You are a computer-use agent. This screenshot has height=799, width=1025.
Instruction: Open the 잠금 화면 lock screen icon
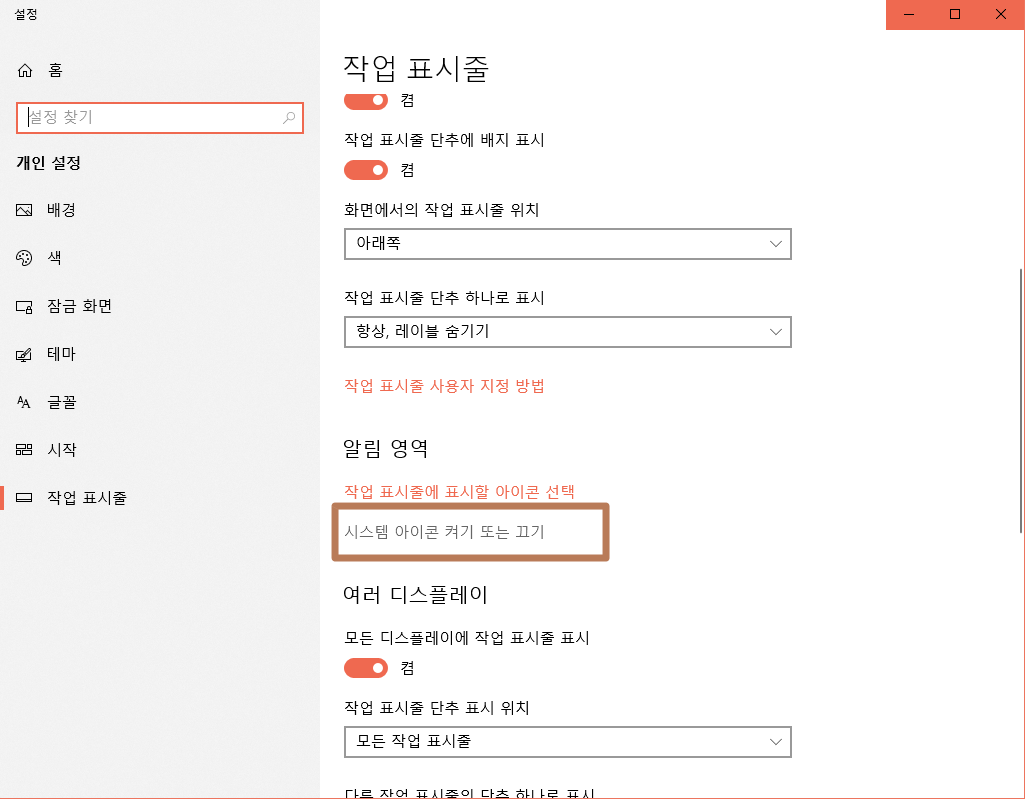[24, 306]
